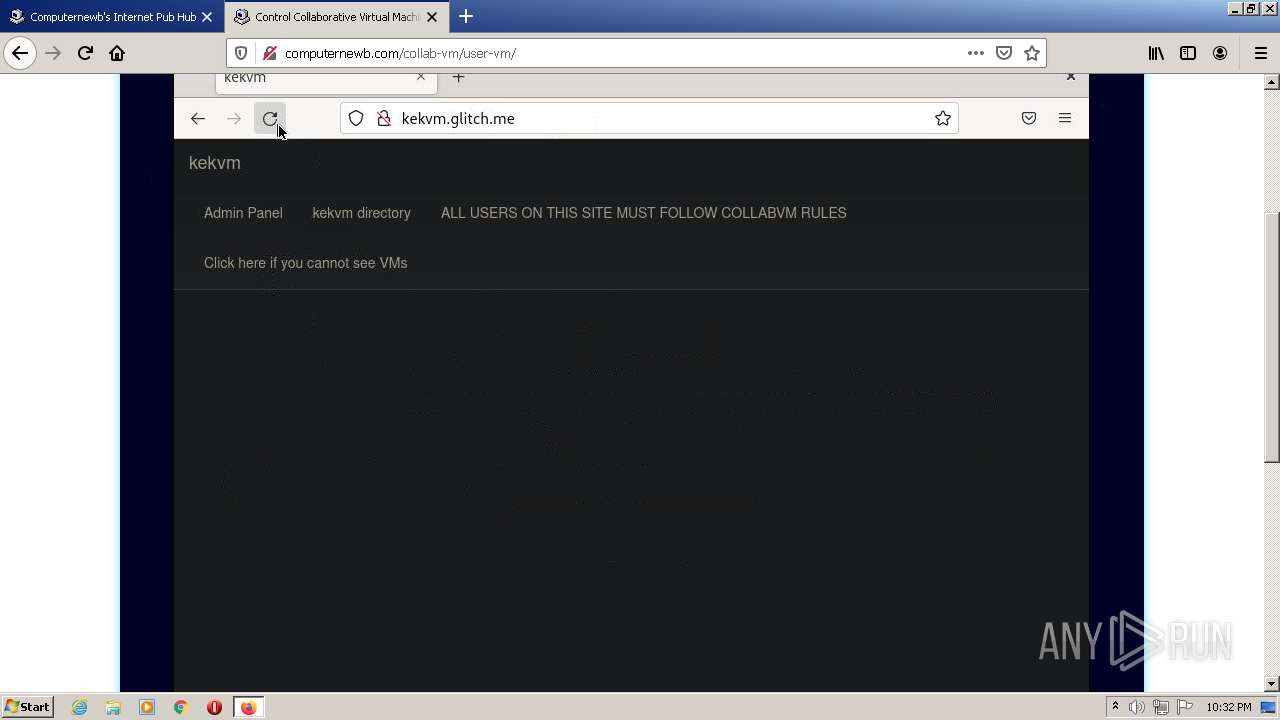Open the network tray icon
Screen dimensions: 1280x720
click(1160, 707)
